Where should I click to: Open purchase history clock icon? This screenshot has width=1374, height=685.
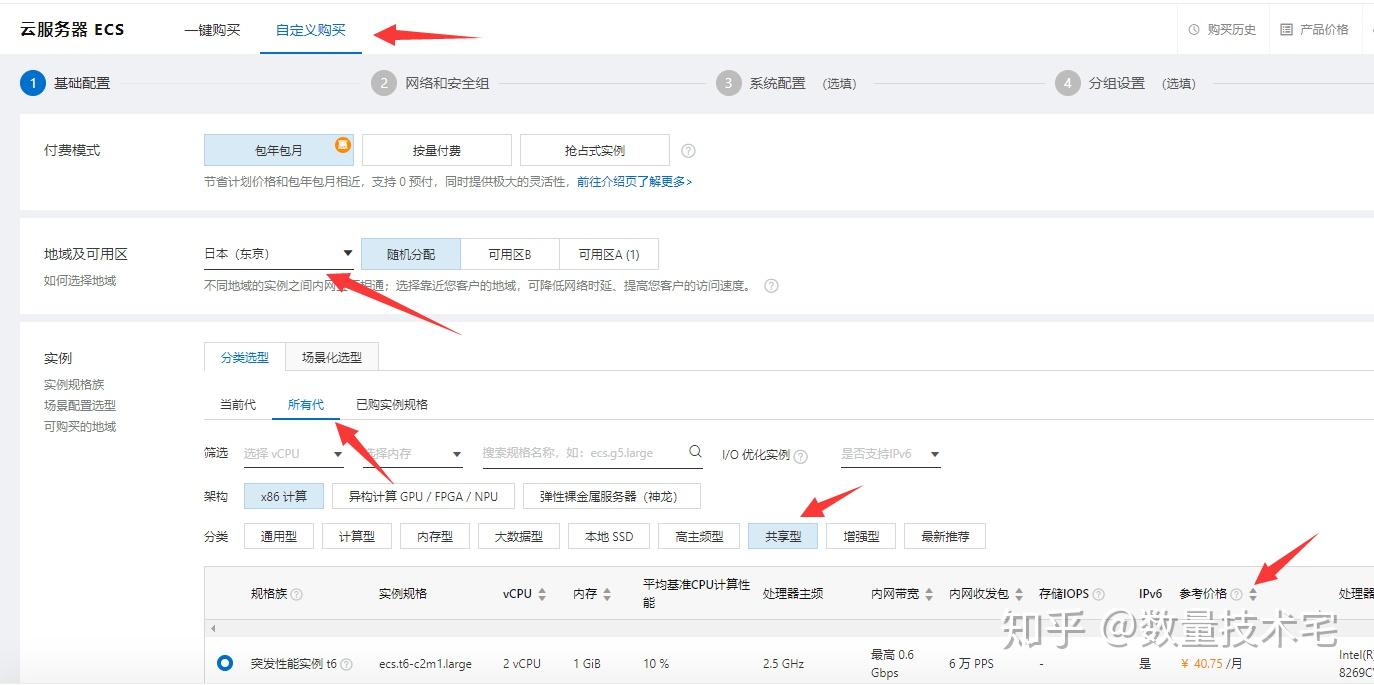[x=1194, y=30]
